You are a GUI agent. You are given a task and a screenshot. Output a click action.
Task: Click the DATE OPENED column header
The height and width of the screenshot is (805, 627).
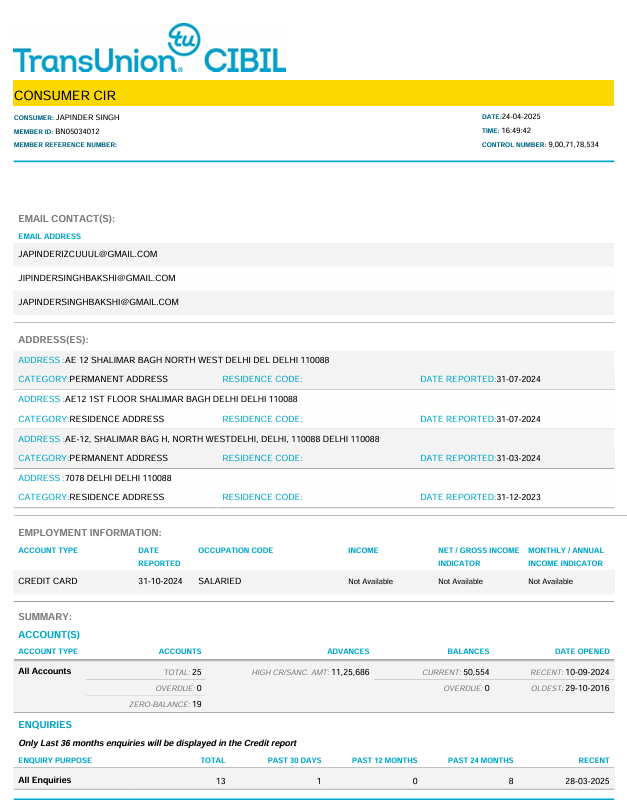click(582, 651)
